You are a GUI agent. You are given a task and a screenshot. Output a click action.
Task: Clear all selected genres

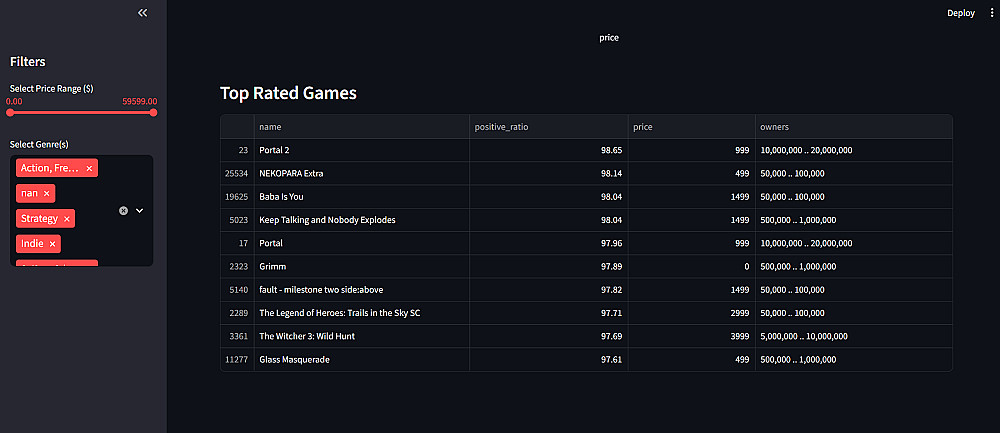tap(123, 211)
